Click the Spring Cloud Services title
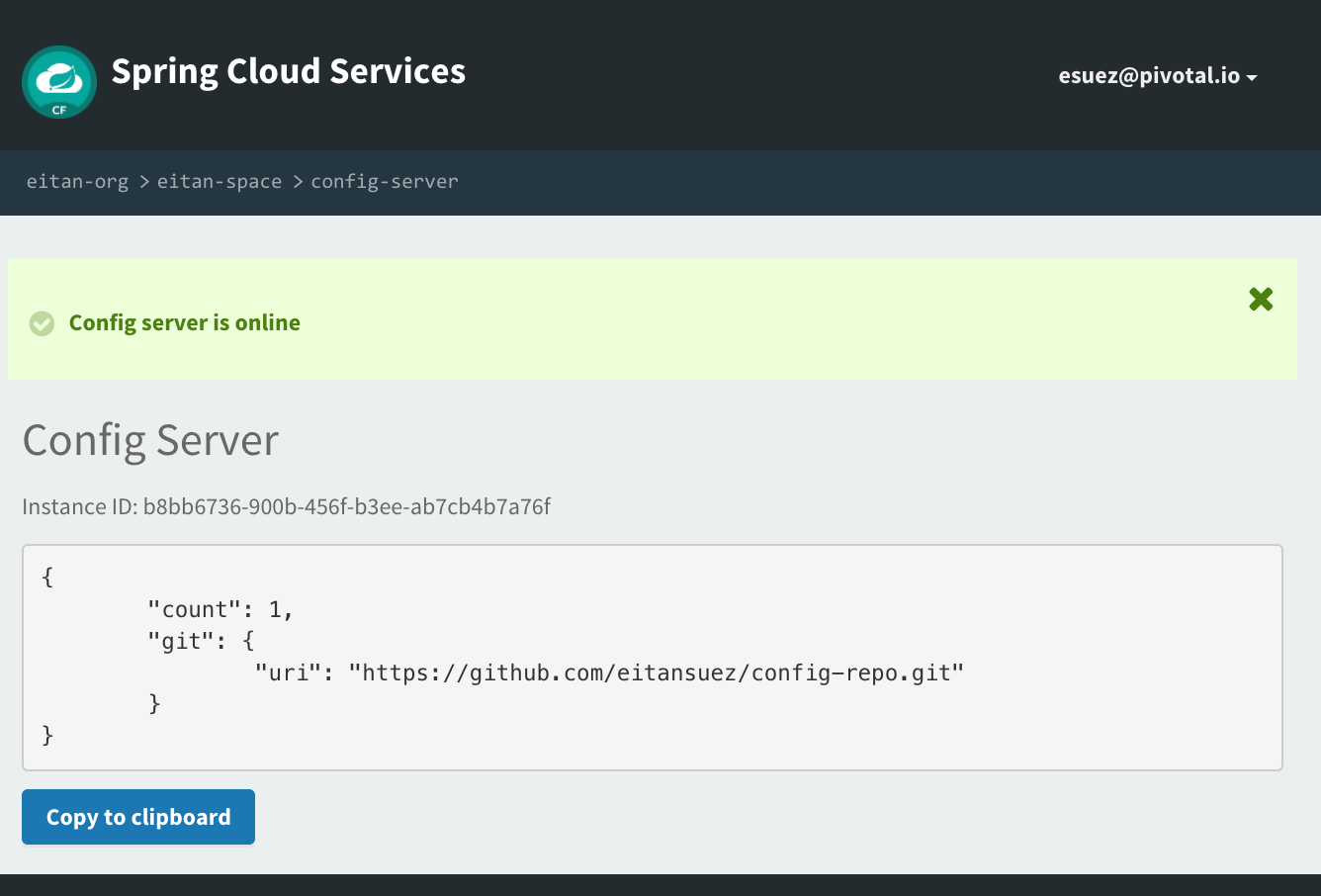The height and width of the screenshot is (896, 1321). (x=289, y=71)
